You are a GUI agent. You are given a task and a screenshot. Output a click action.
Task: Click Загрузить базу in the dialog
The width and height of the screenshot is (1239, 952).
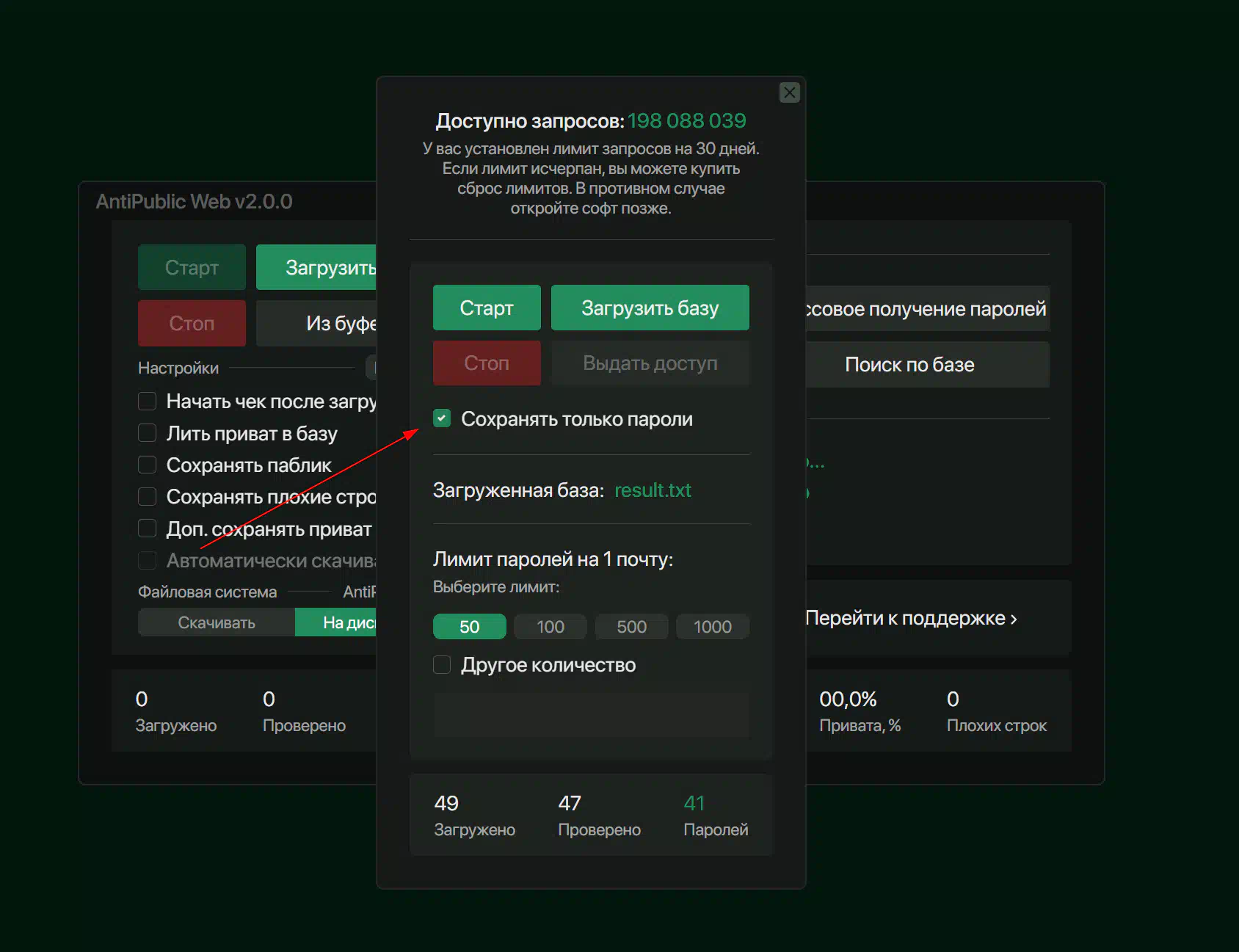coord(650,308)
